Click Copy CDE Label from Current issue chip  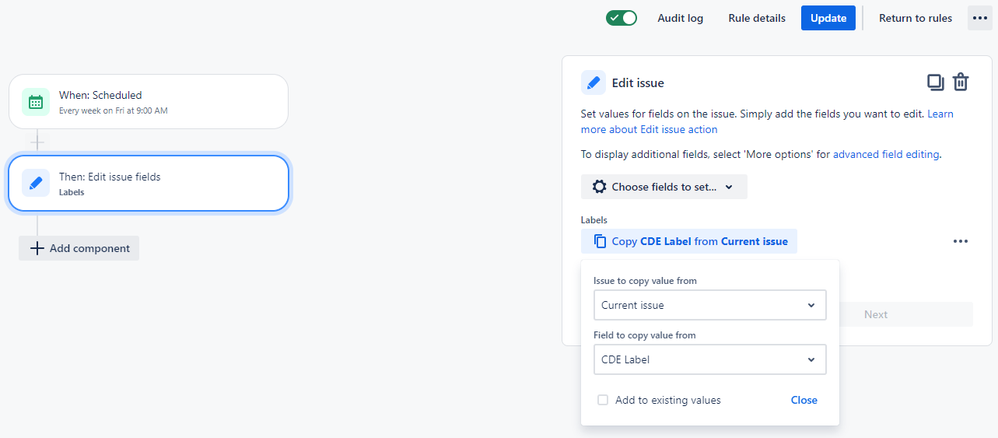coord(689,241)
